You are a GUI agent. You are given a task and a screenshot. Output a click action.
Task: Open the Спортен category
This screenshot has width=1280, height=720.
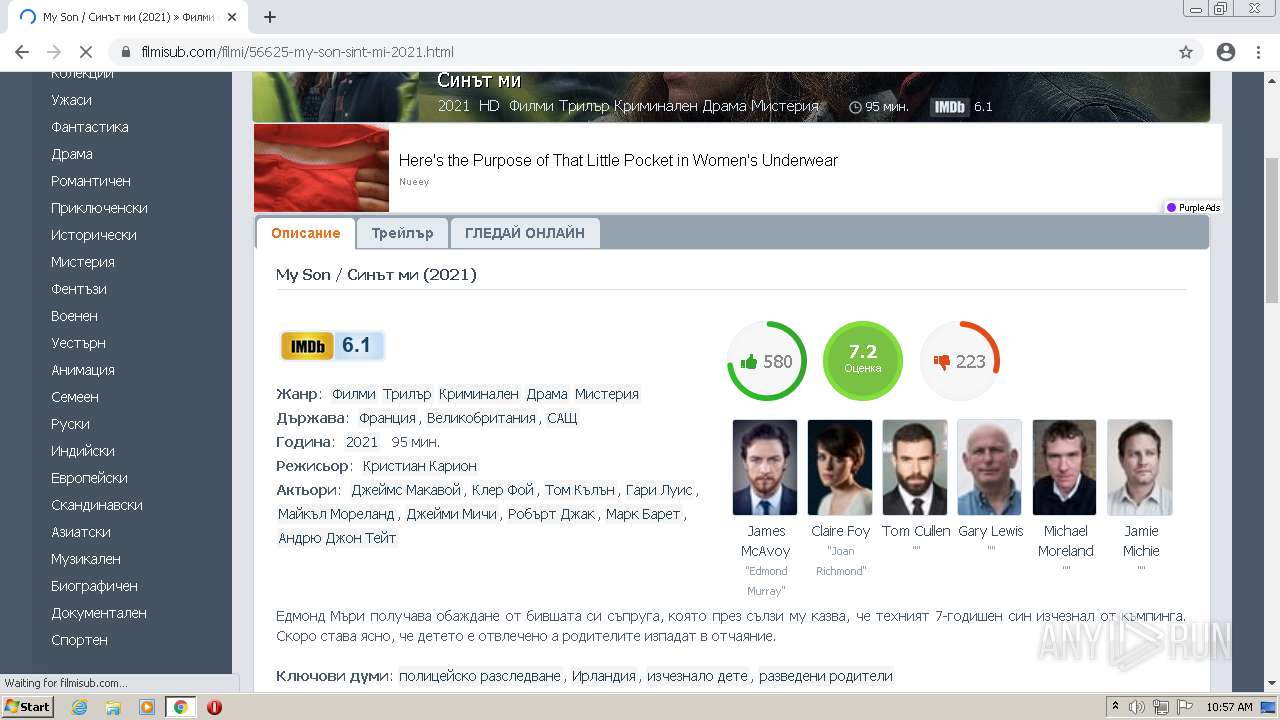[79, 640]
